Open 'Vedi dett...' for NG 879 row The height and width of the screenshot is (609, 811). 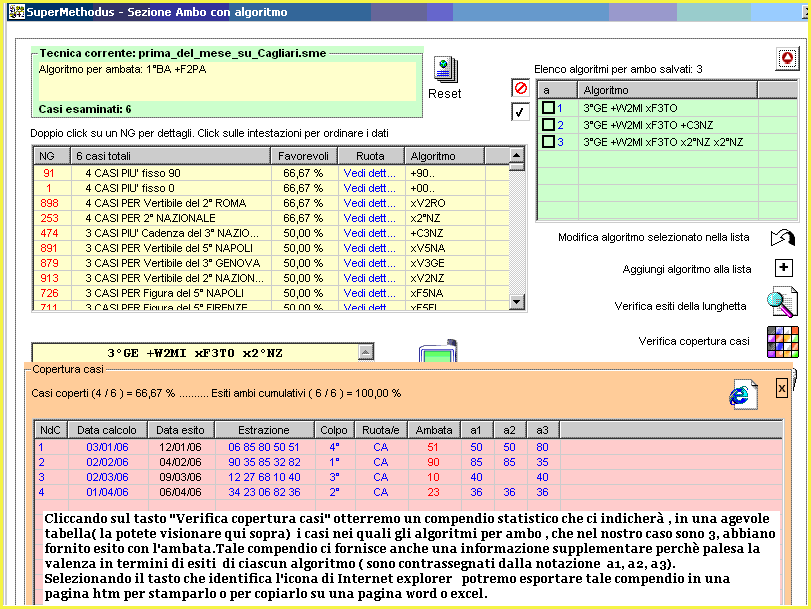(x=369, y=263)
